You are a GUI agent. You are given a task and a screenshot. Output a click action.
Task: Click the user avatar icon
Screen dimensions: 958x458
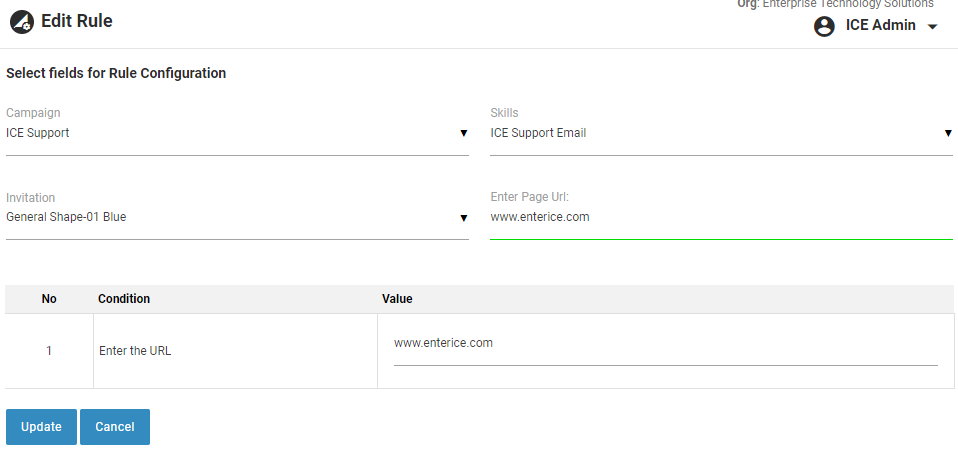825,26
